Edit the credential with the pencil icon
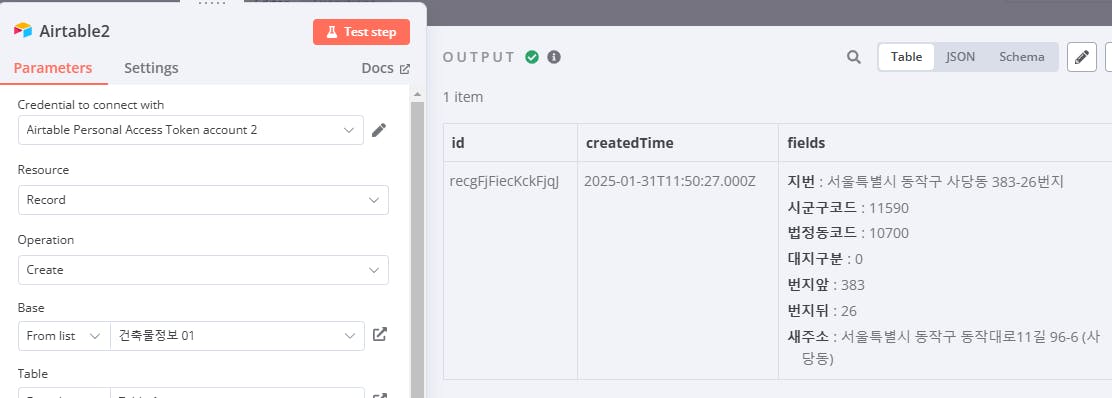This screenshot has width=1112, height=398. click(x=379, y=130)
